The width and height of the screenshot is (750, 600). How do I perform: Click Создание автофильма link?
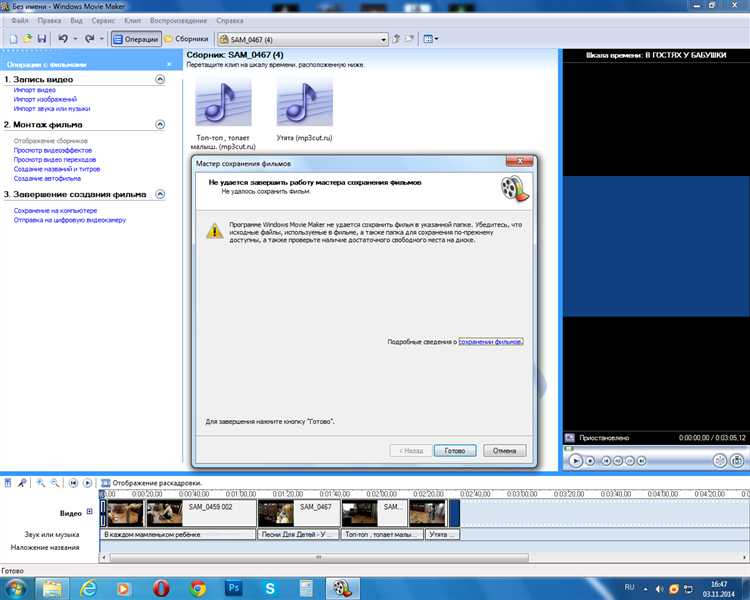47,178
